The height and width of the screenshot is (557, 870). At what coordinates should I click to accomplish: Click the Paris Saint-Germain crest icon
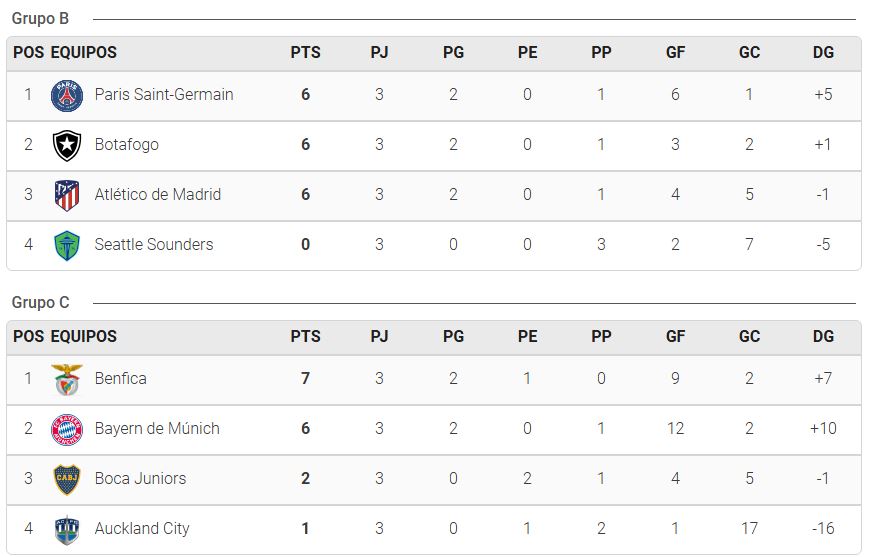point(67,95)
